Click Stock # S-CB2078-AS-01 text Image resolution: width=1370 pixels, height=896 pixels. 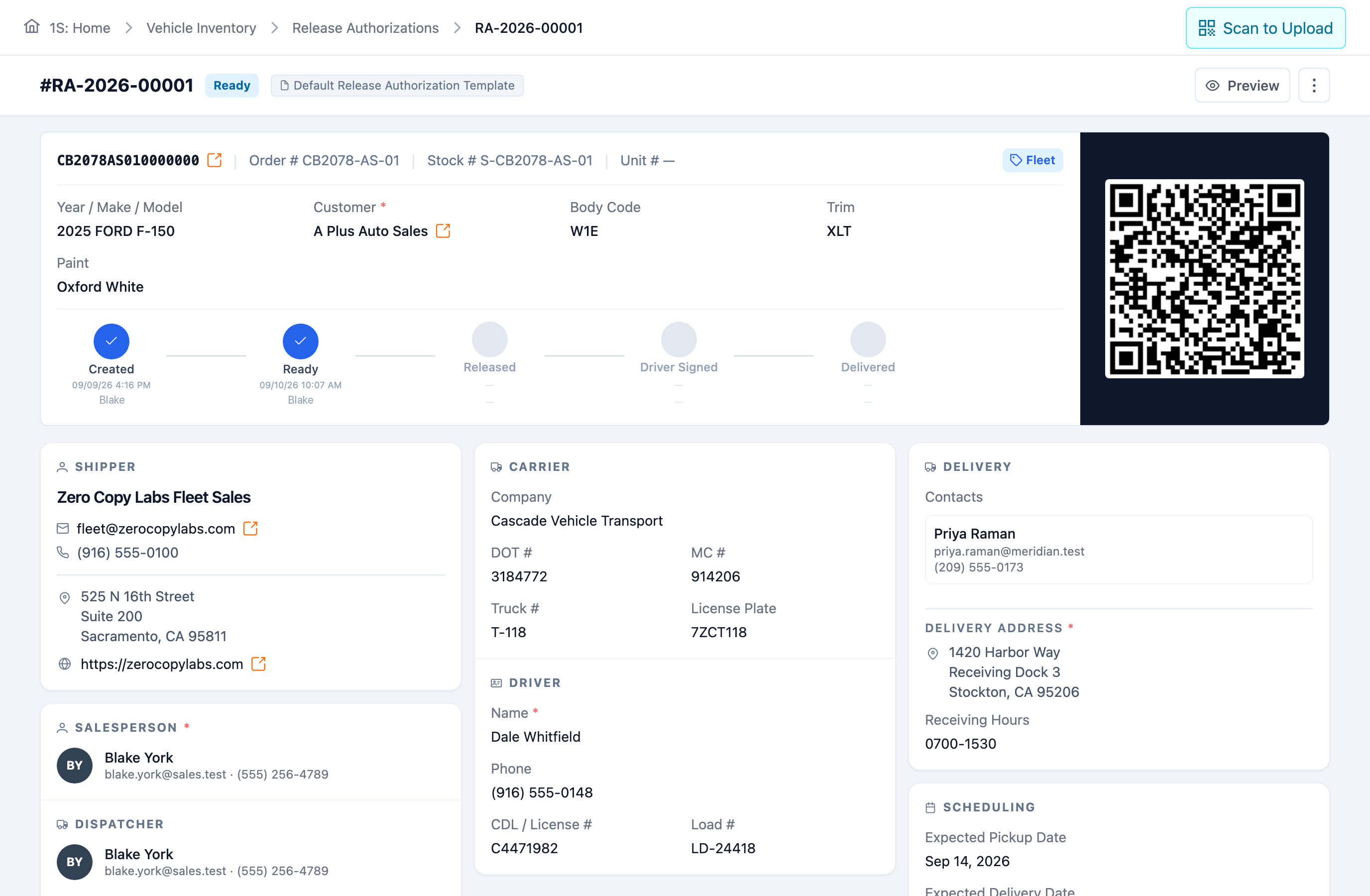509,160
